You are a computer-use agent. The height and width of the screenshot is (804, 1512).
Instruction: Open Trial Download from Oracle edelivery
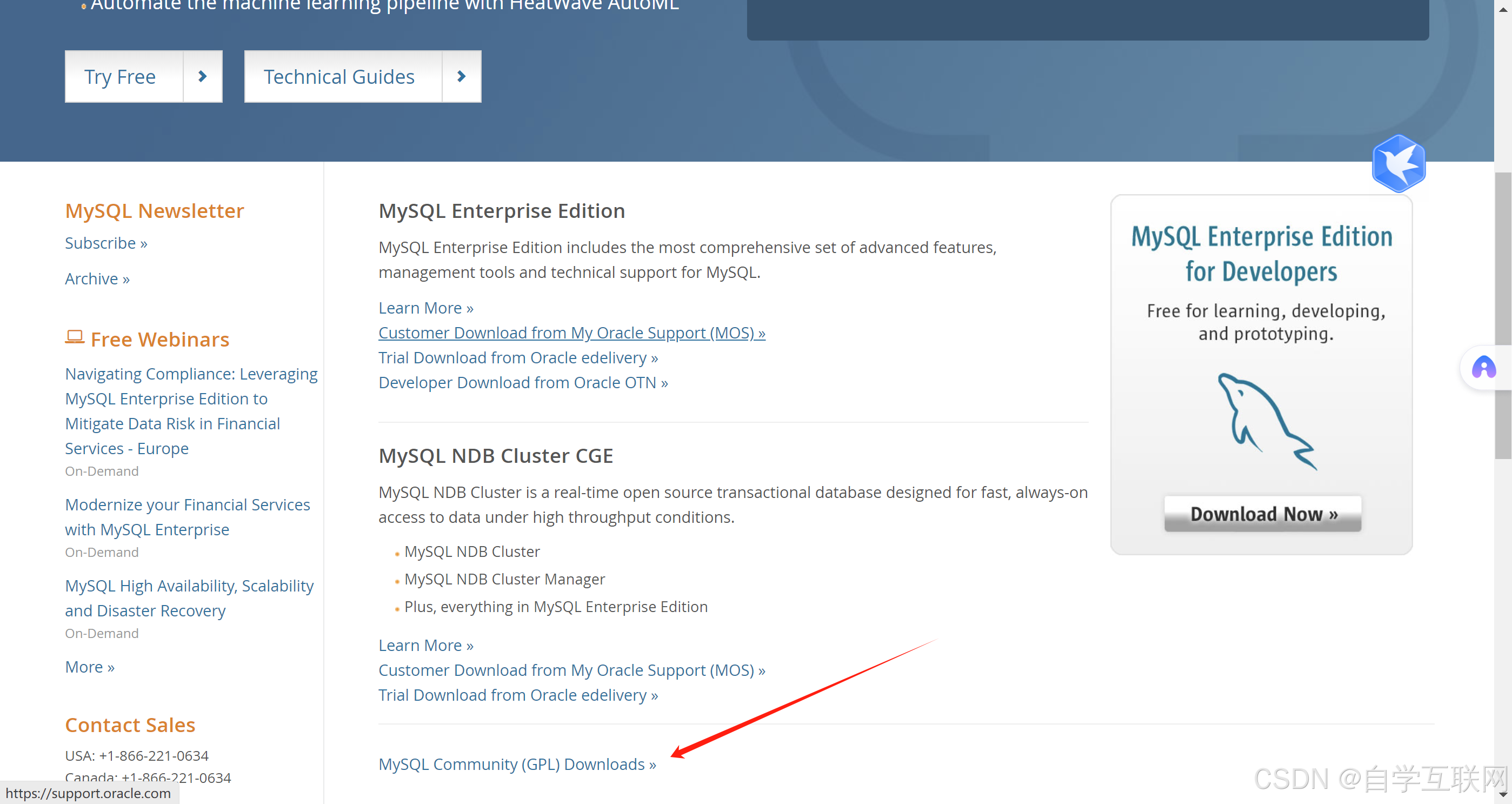[x=518, y=357]
